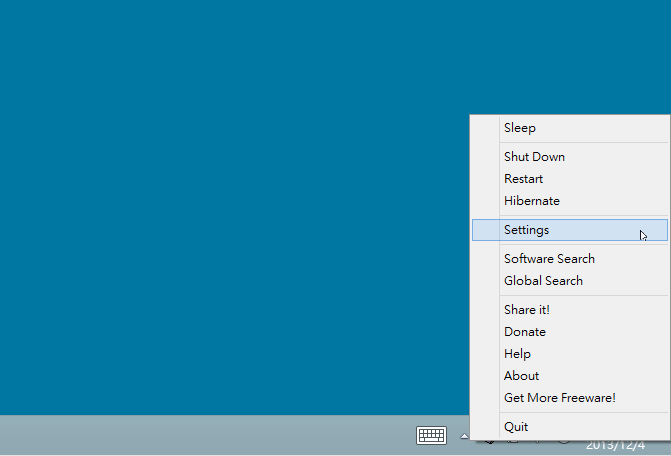Screen dimensions: 671x456
Task: Click Restart in the context menu
Action: (570, 179)
